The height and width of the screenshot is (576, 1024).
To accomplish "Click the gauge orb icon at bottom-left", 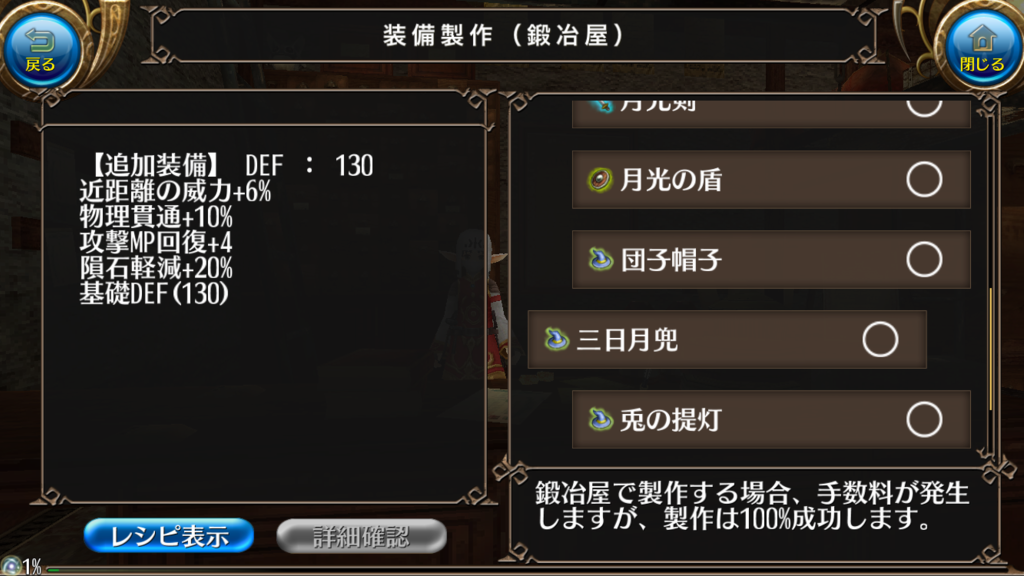I will tap(11, 566).
